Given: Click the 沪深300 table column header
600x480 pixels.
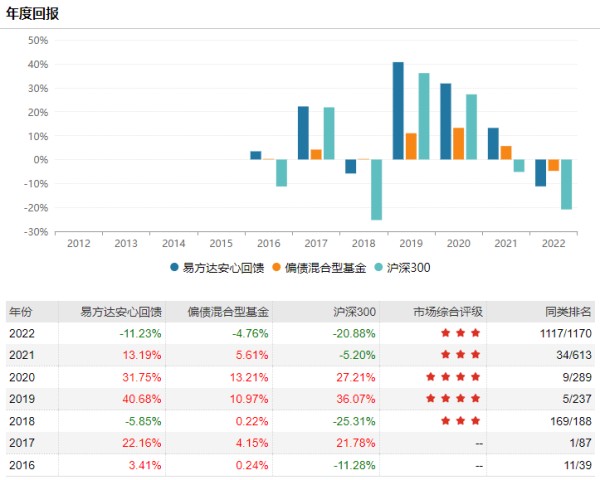Looking at the screenshot, I should coord(355,311).
